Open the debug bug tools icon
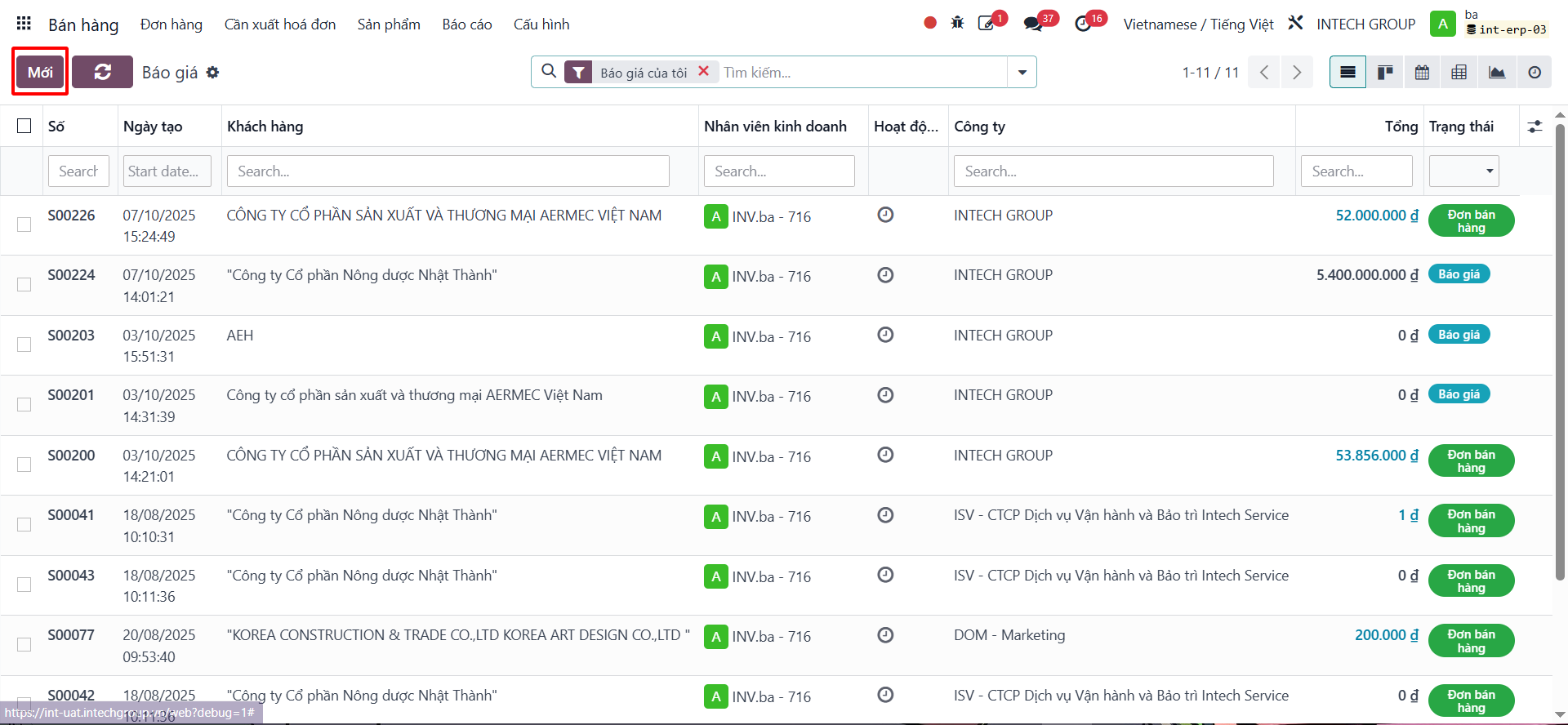Viewport: 1568px width, 725px height. pyautogui.click(x=958, y=23)
